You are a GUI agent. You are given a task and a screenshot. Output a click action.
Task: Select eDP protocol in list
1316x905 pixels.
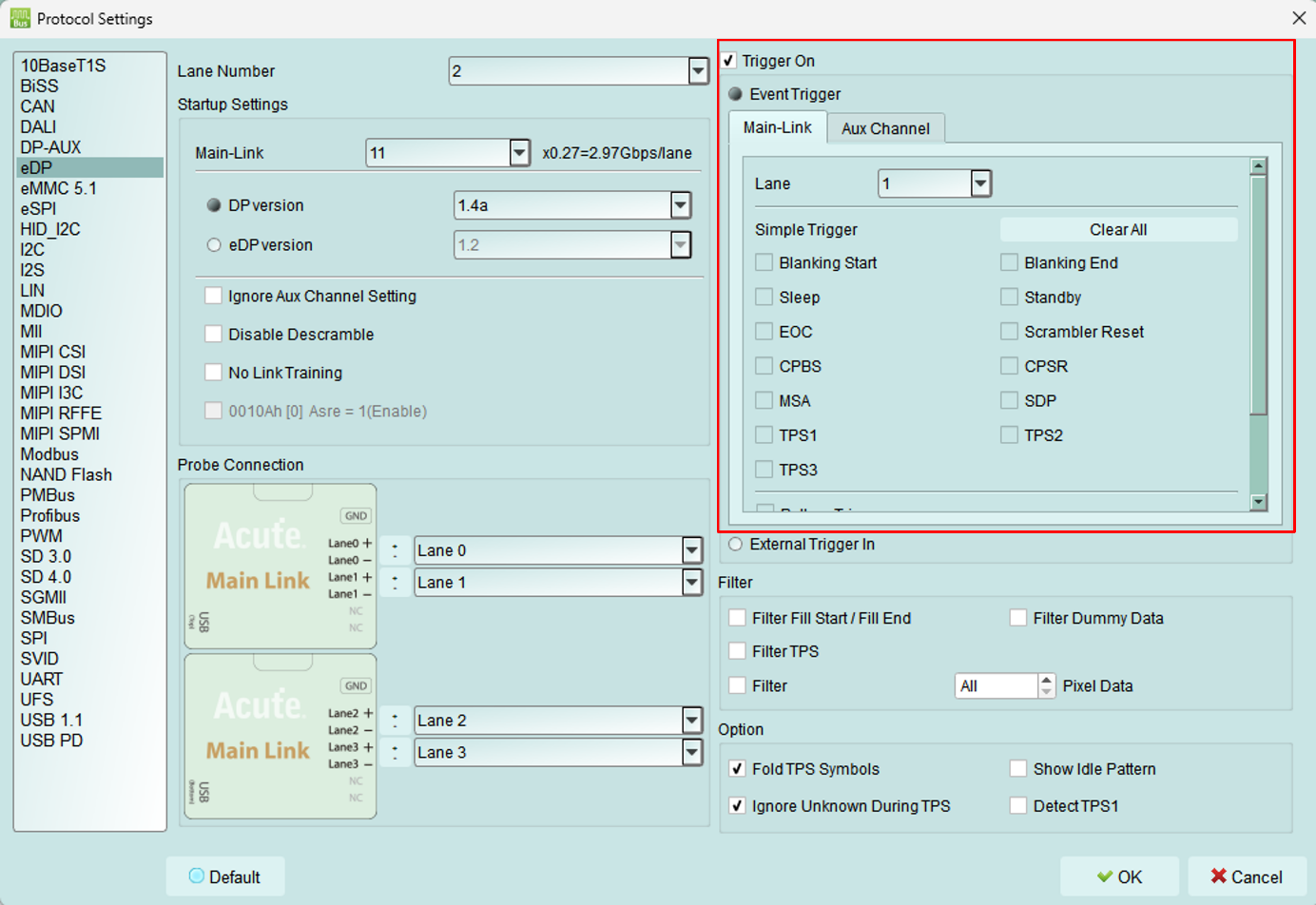(89, 167)
